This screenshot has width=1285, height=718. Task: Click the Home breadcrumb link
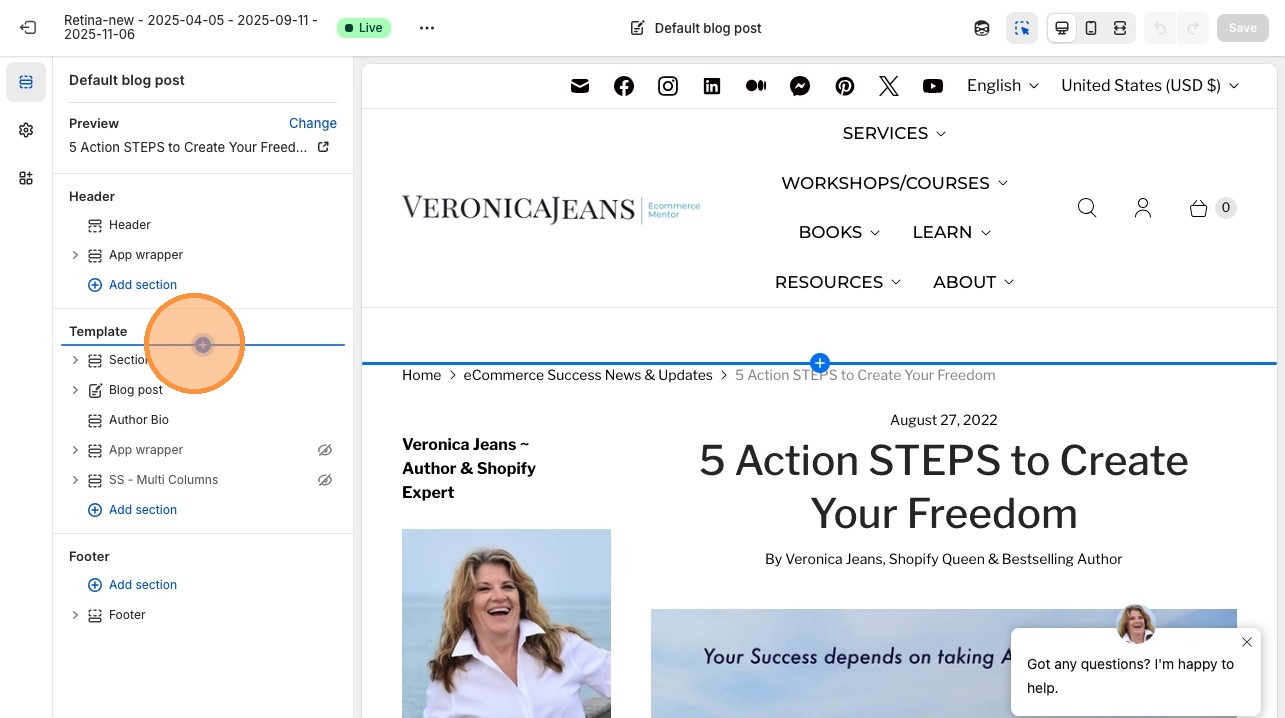click(x=421, y=375)
